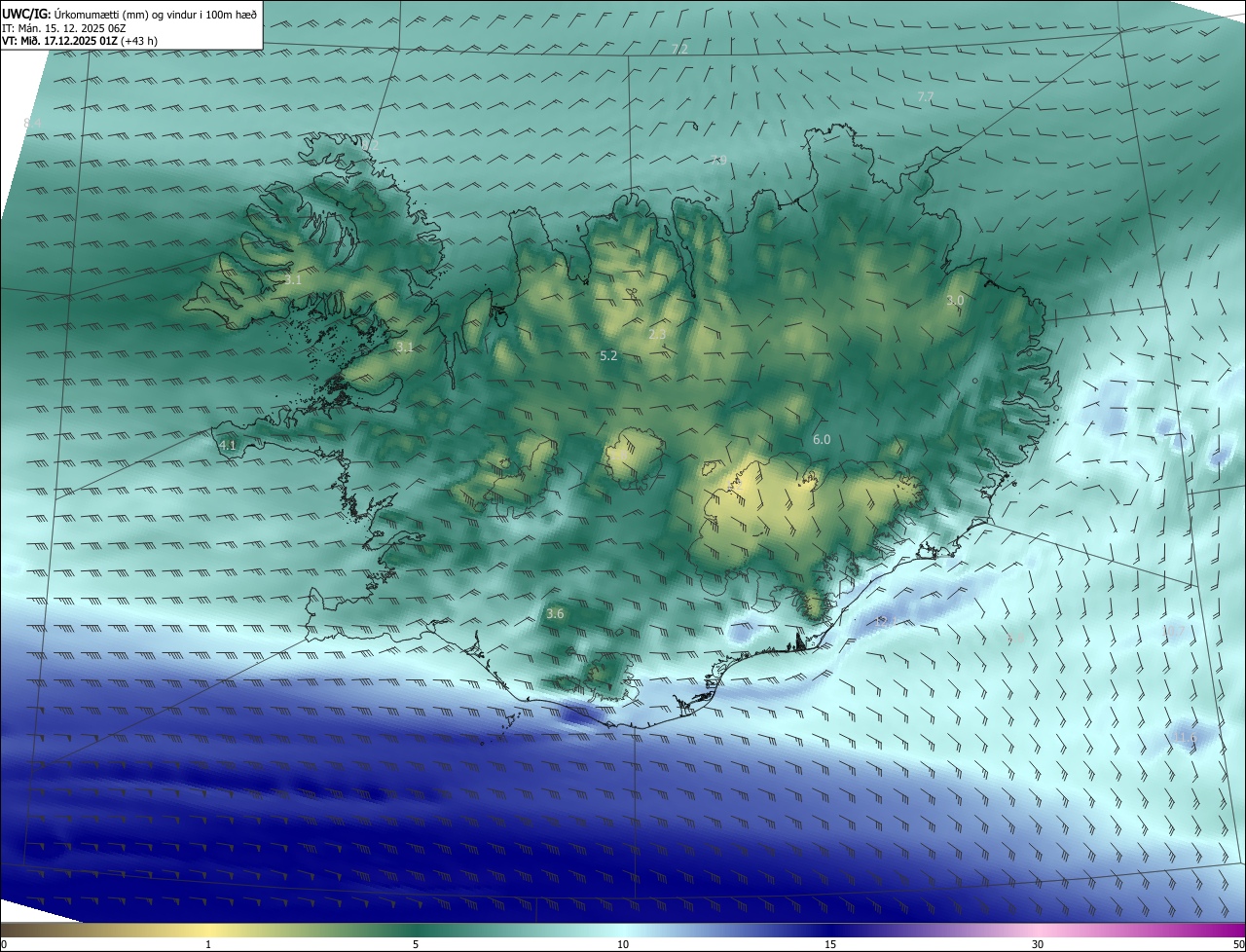Select the valid time line 'VT: Mið. 17.12.2025 01Z'
This screenshot has width=1246, height=952.
click(59, 41)
